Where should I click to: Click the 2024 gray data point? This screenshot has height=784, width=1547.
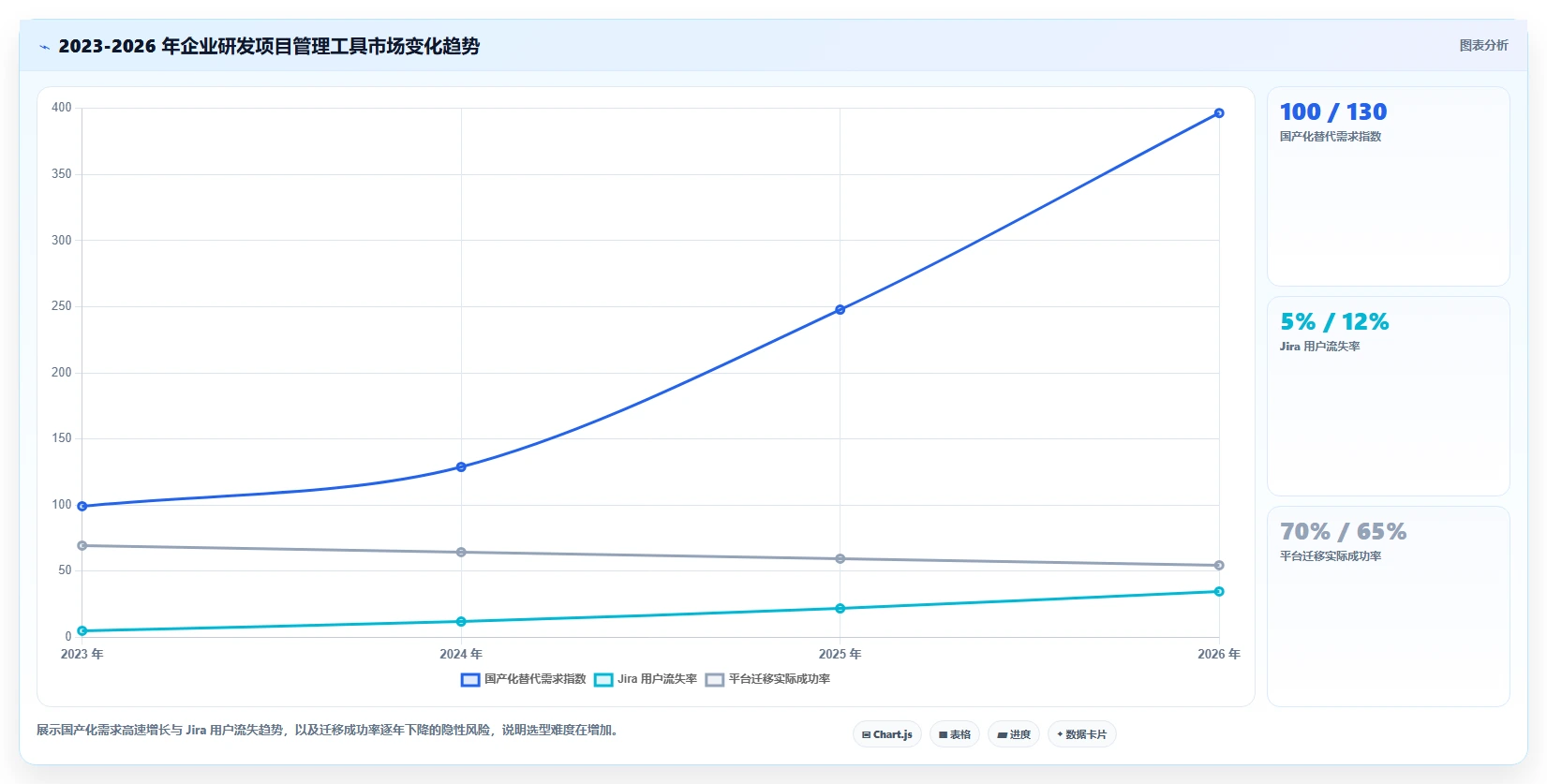coord(461,552)
